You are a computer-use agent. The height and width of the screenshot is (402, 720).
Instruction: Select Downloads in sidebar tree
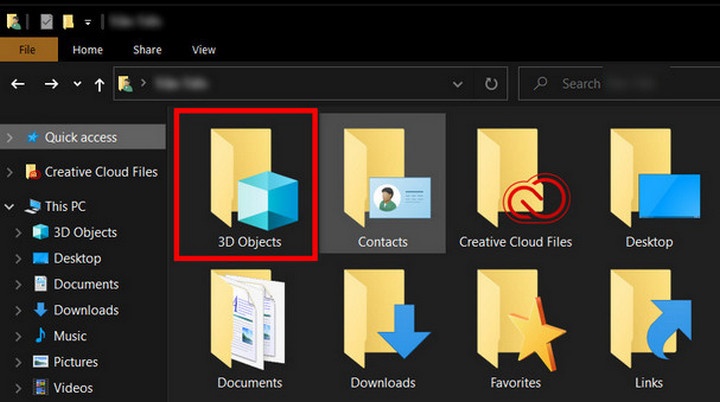(76, 310)
